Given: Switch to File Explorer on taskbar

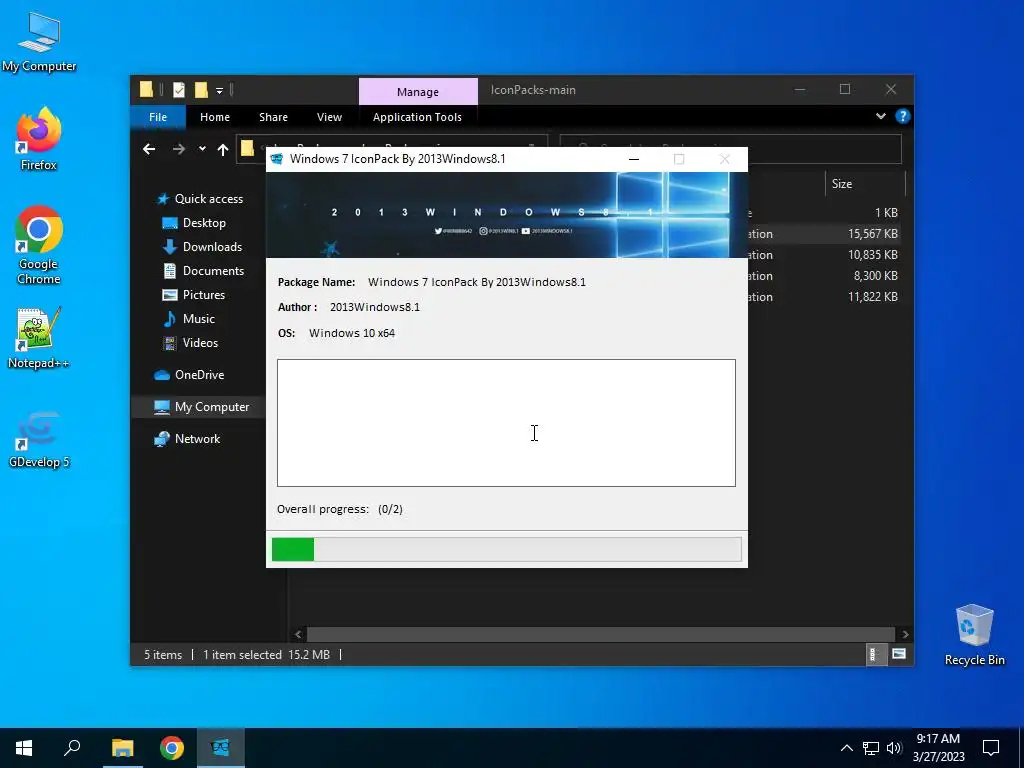Looking at the screenshot, I should point(122,748).
